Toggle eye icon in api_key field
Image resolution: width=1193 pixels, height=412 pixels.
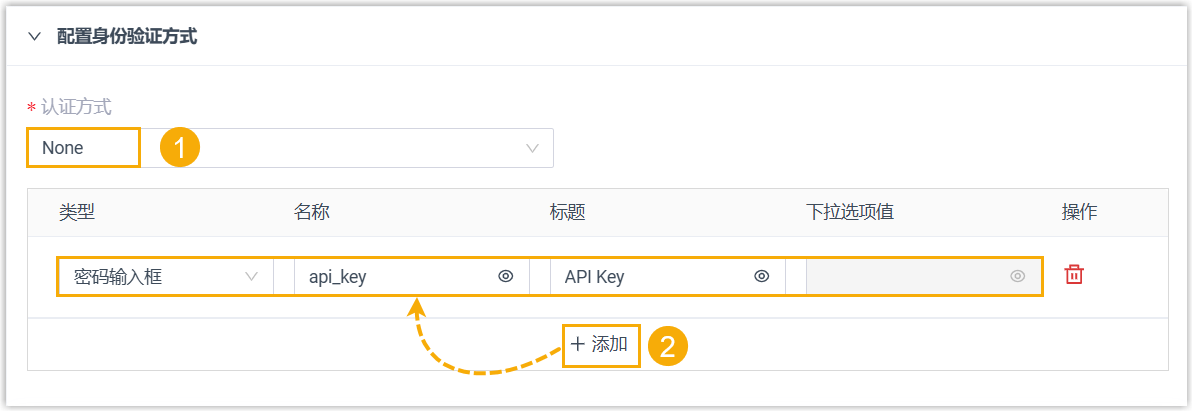(x=506, y=277)
